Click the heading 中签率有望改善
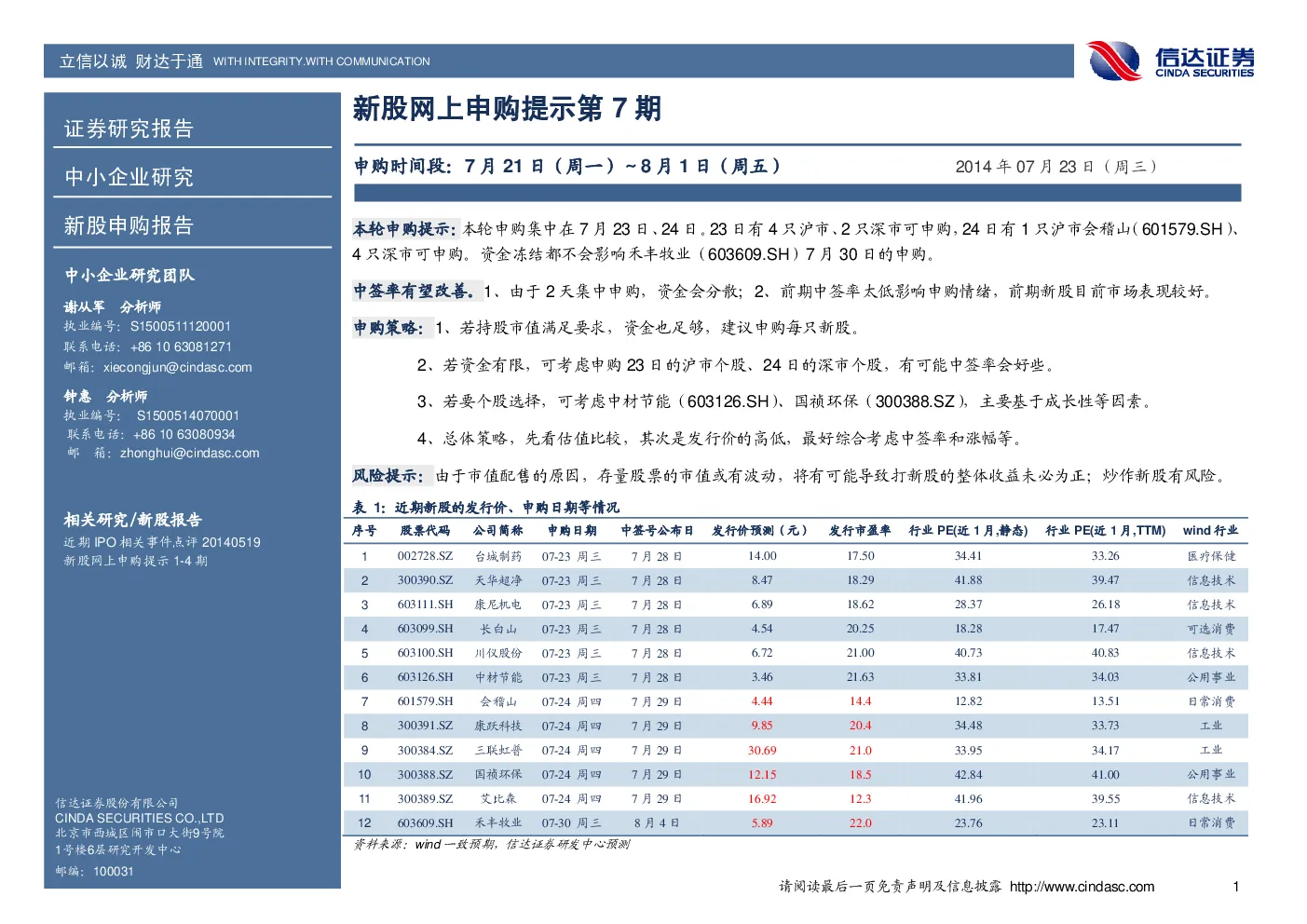 [x=415, y=292]
